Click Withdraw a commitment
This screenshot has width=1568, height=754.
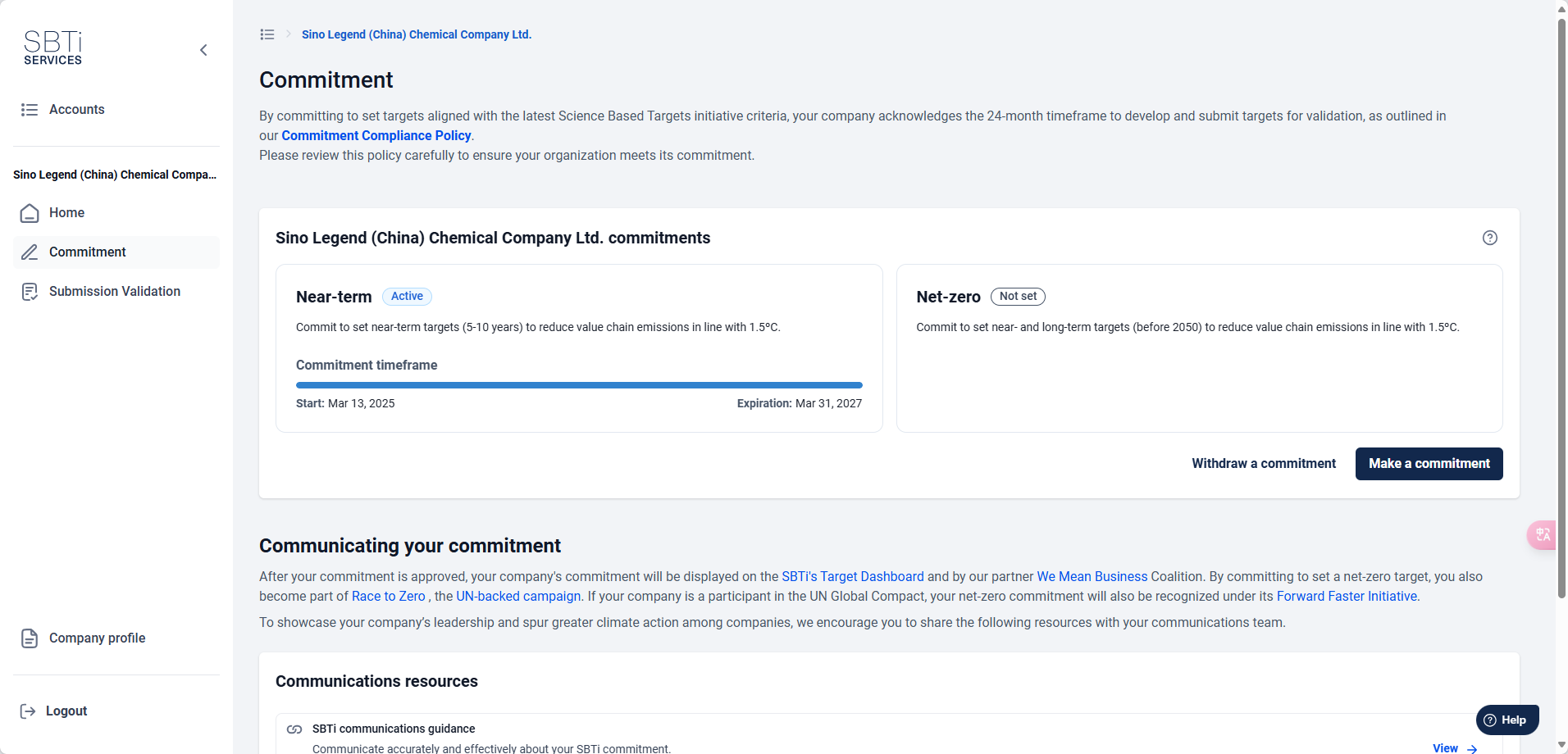[1264, 464]
